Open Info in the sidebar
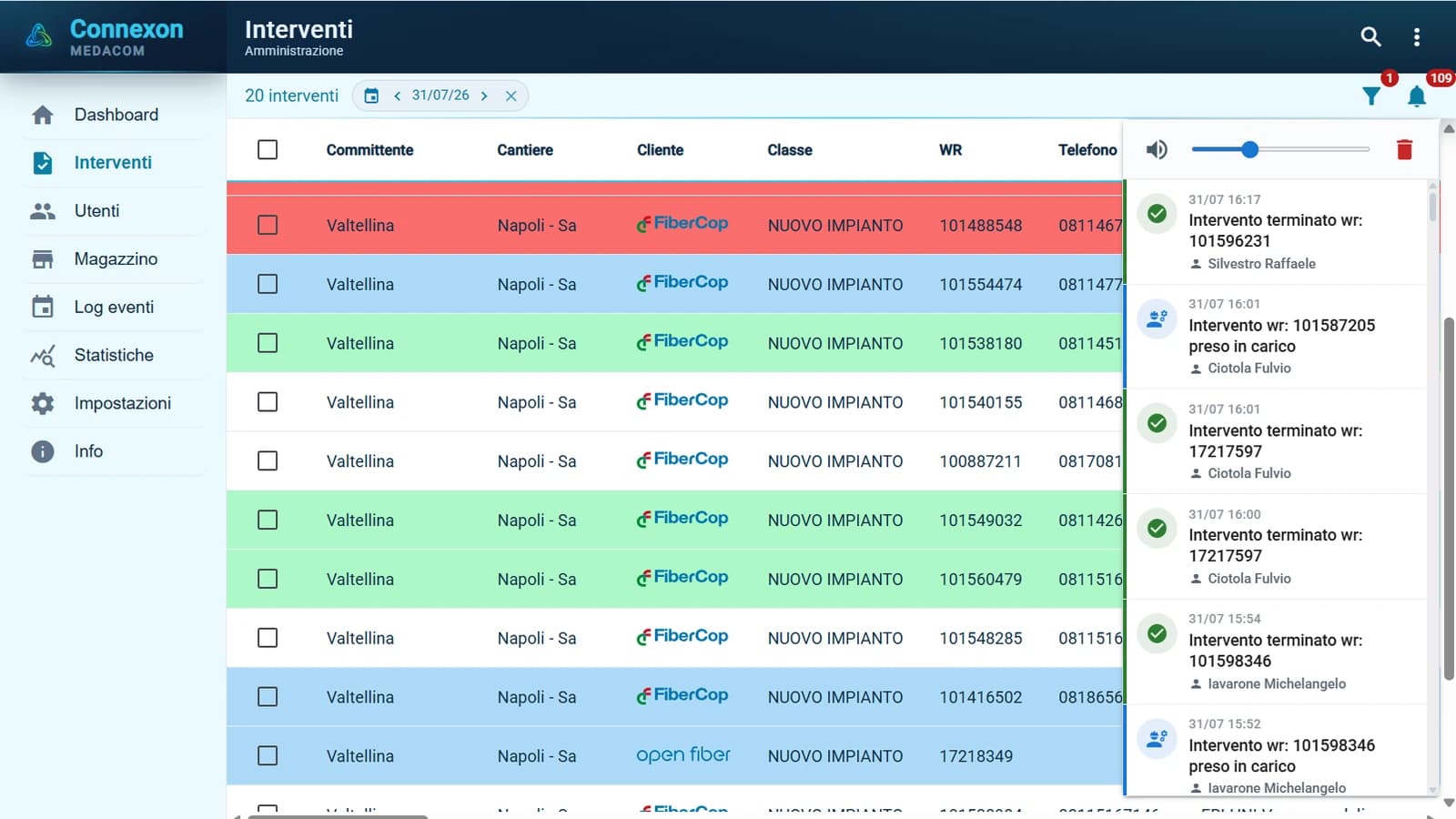 click(x=114, y=451)
